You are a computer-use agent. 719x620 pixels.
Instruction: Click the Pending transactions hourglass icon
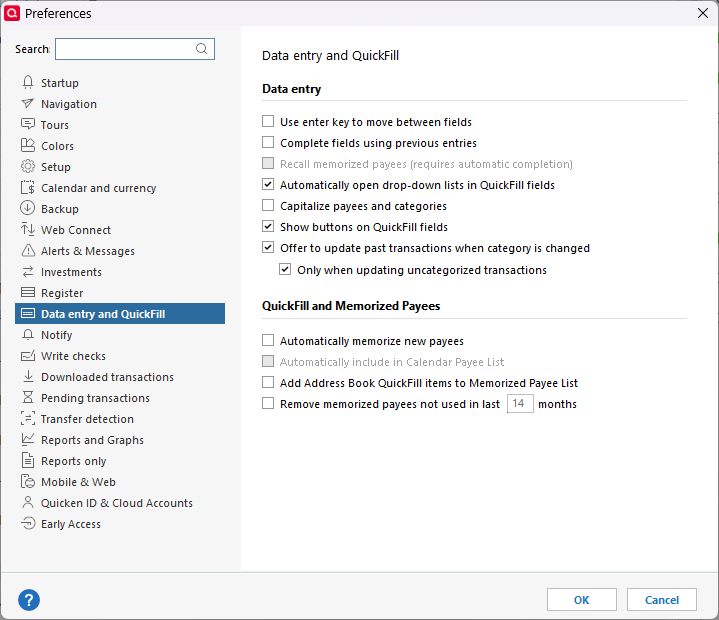coord(28,398)
